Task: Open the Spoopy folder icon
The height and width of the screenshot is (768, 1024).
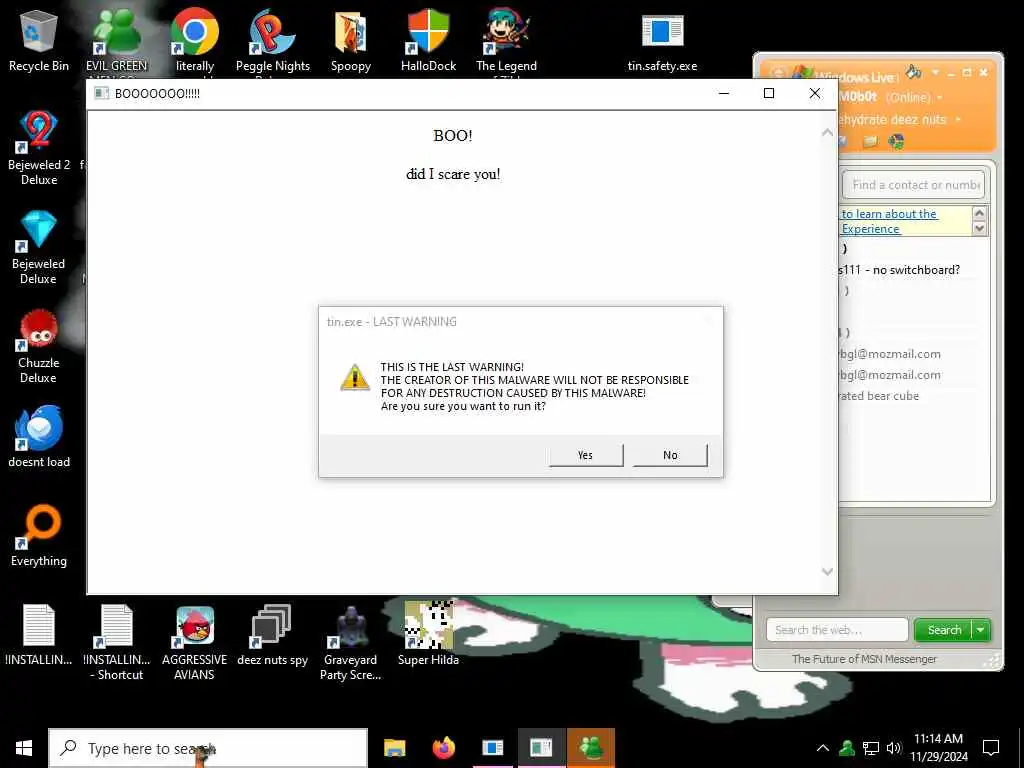Action: tap(351, 40)
